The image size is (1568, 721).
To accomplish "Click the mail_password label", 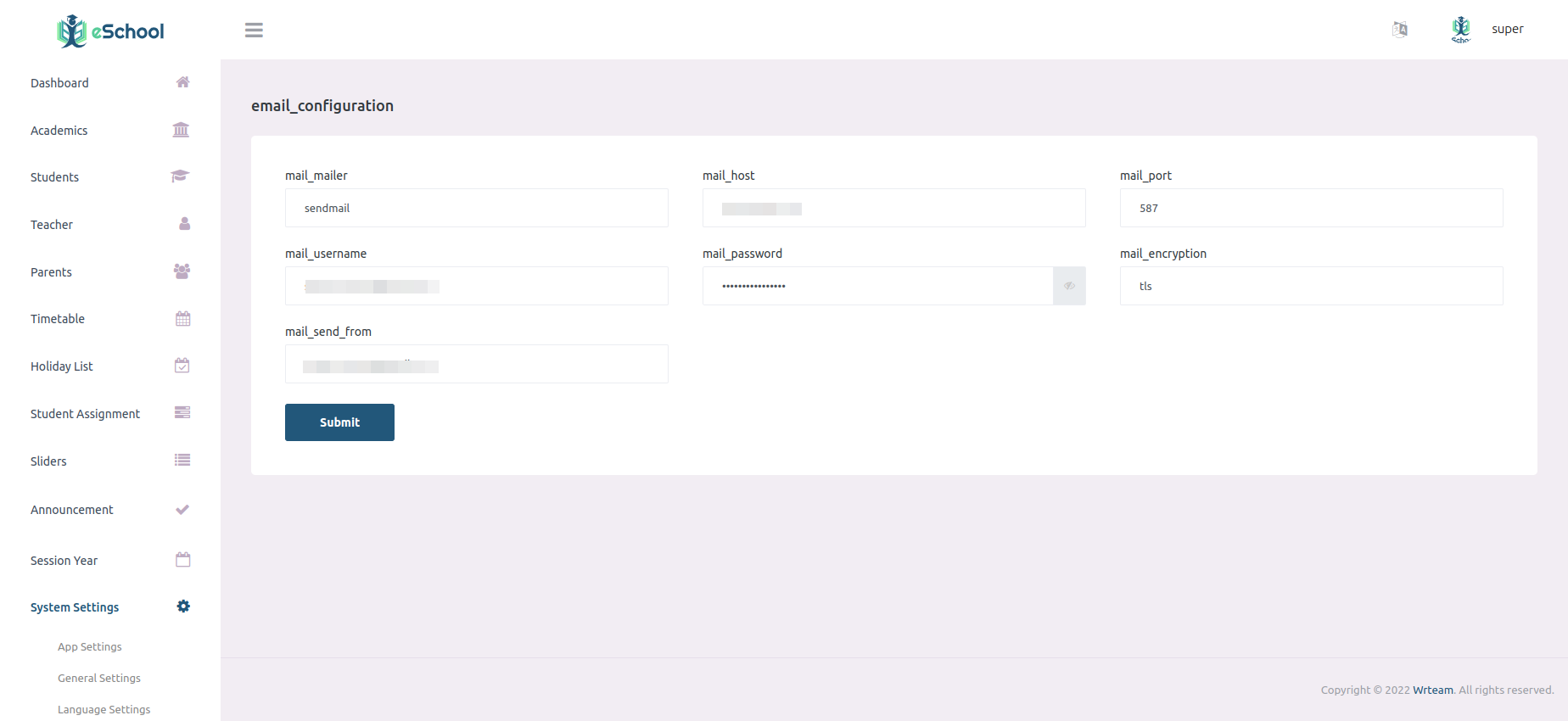I will (742, 254).
